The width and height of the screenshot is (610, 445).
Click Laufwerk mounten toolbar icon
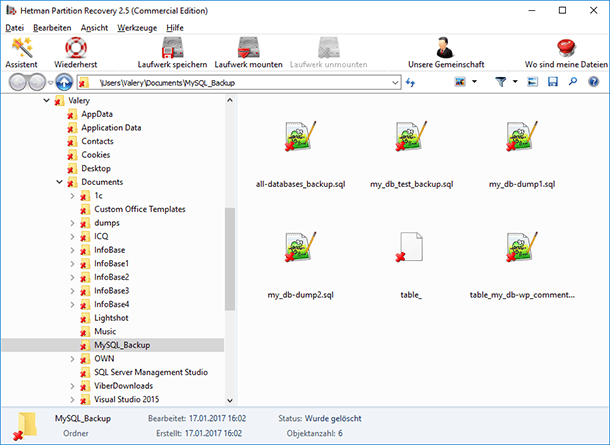click(249, 47)
